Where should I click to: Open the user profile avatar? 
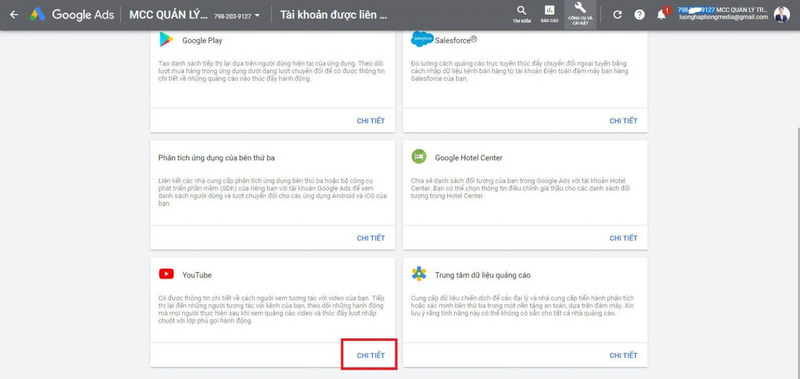coord(781,14)
